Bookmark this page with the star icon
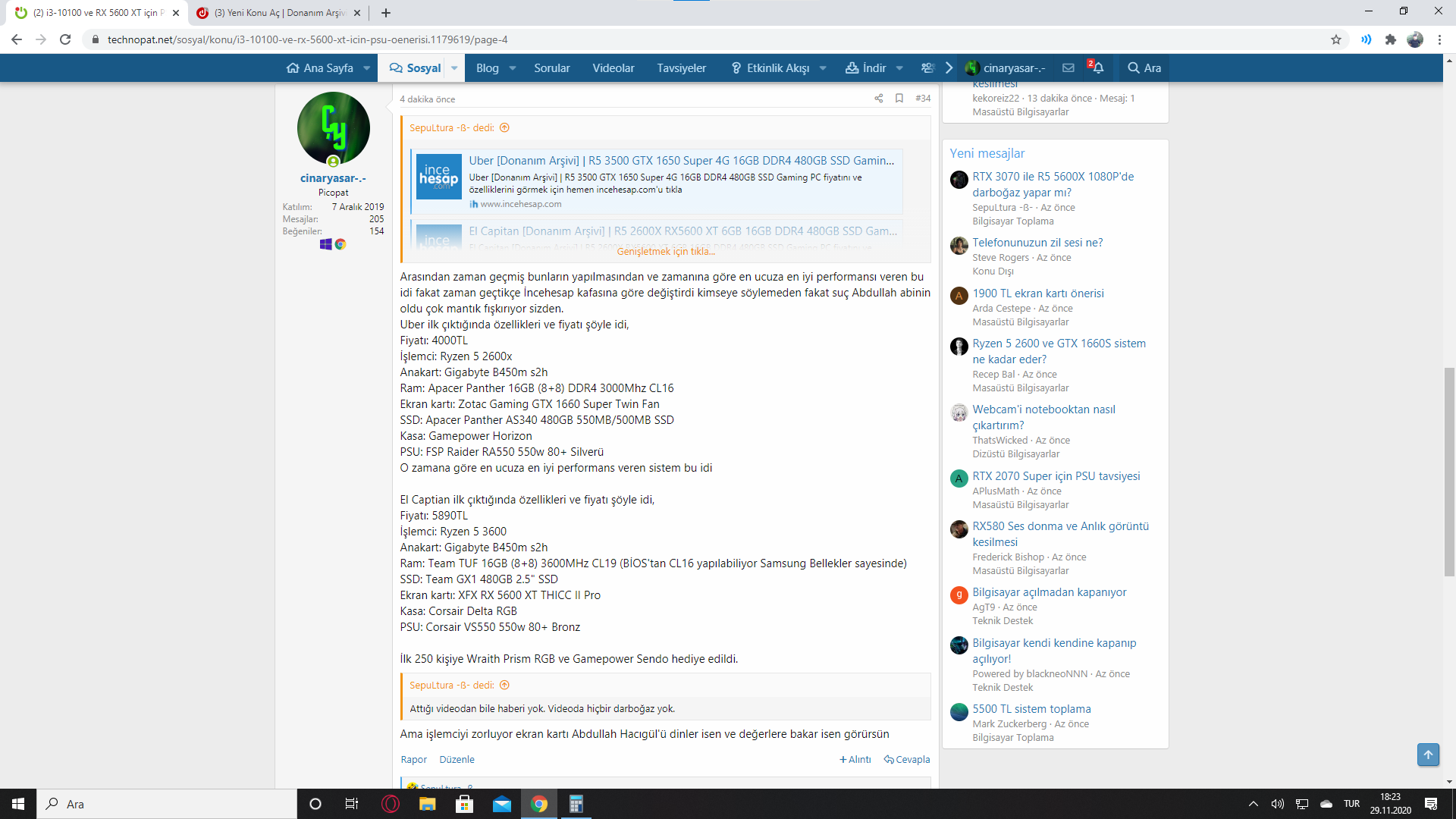 click(x=1336, y=39)
